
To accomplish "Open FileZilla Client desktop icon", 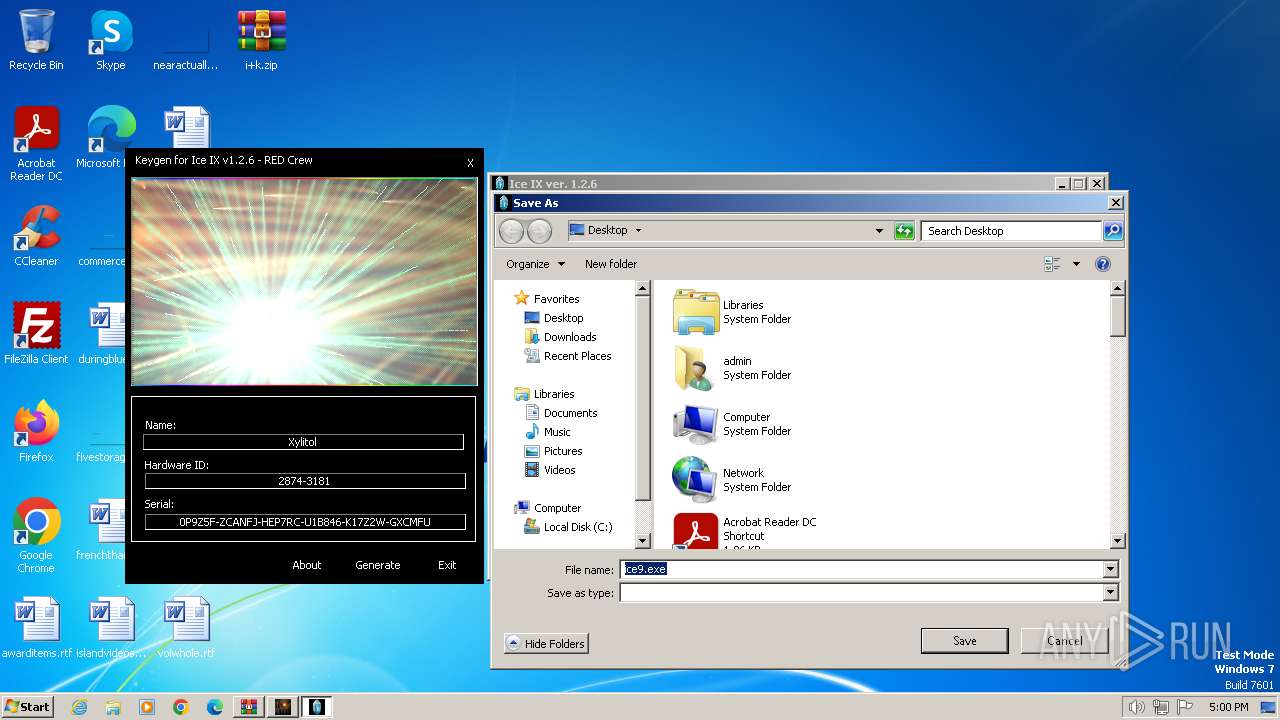I will pos(36,333).
